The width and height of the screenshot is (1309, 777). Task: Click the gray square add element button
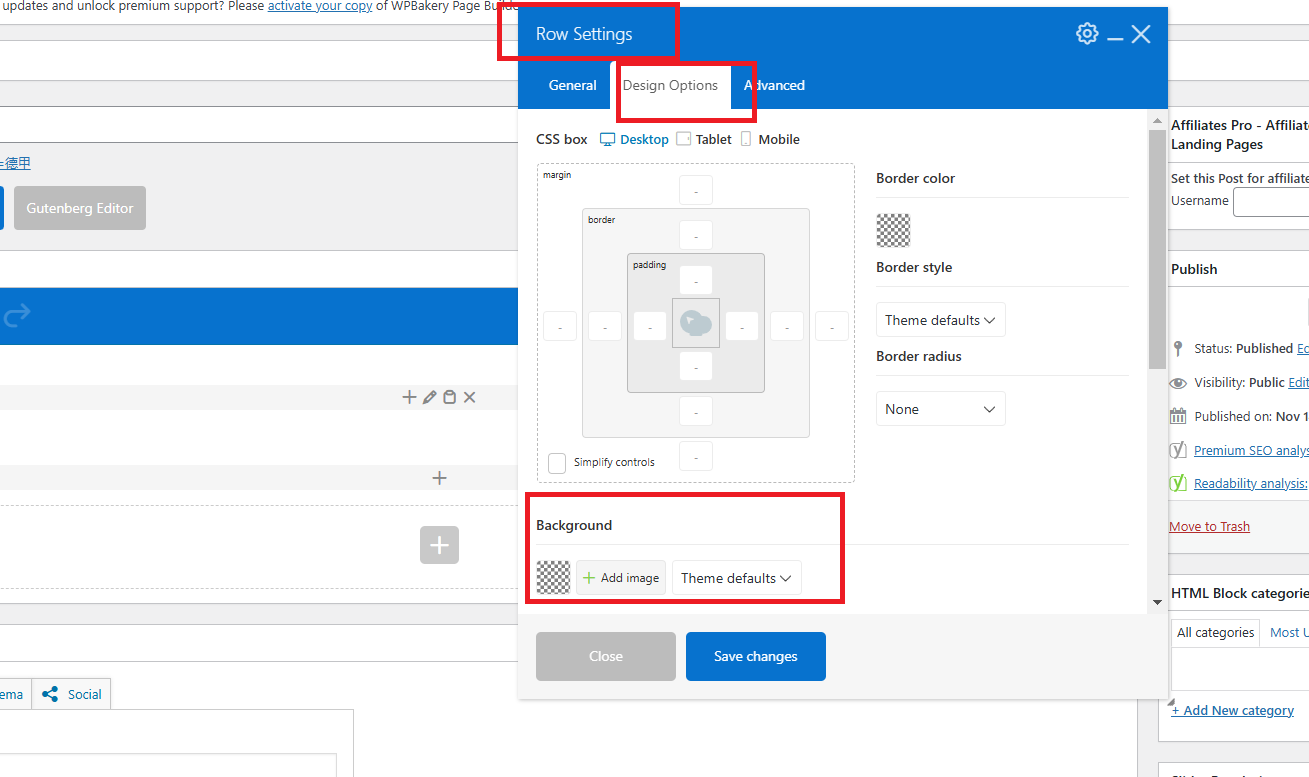click(x=439, y=545)
